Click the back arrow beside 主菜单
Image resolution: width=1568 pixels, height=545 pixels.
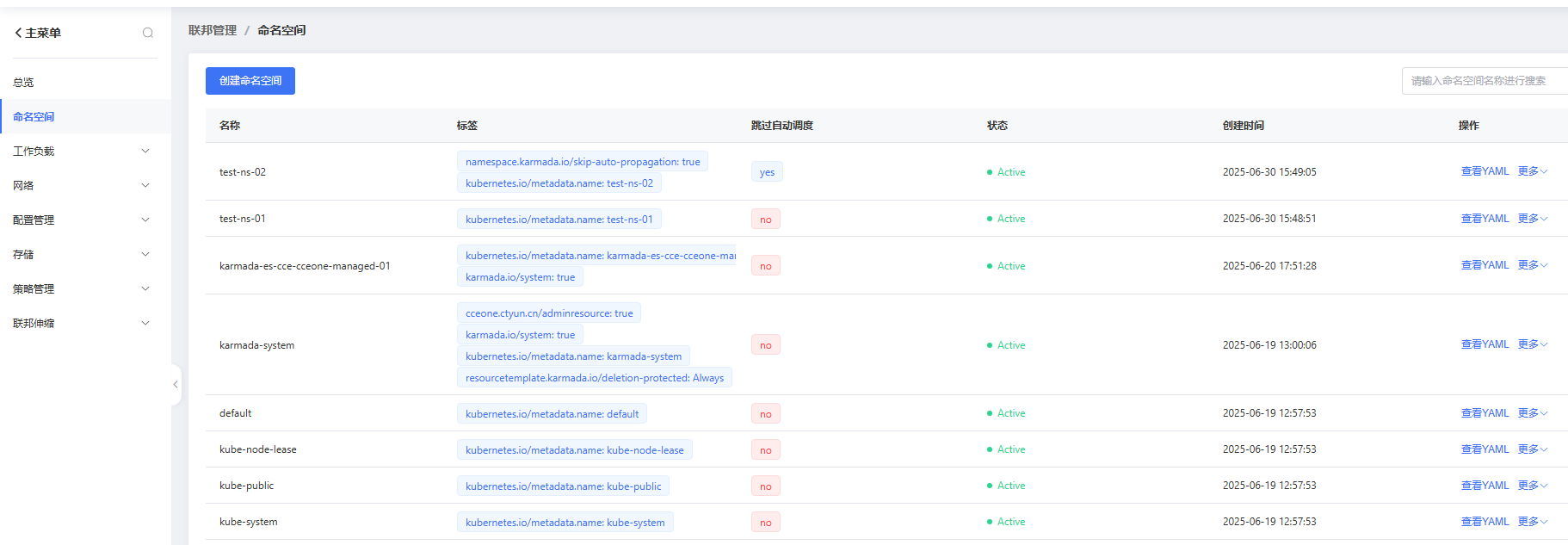point(18,33)
